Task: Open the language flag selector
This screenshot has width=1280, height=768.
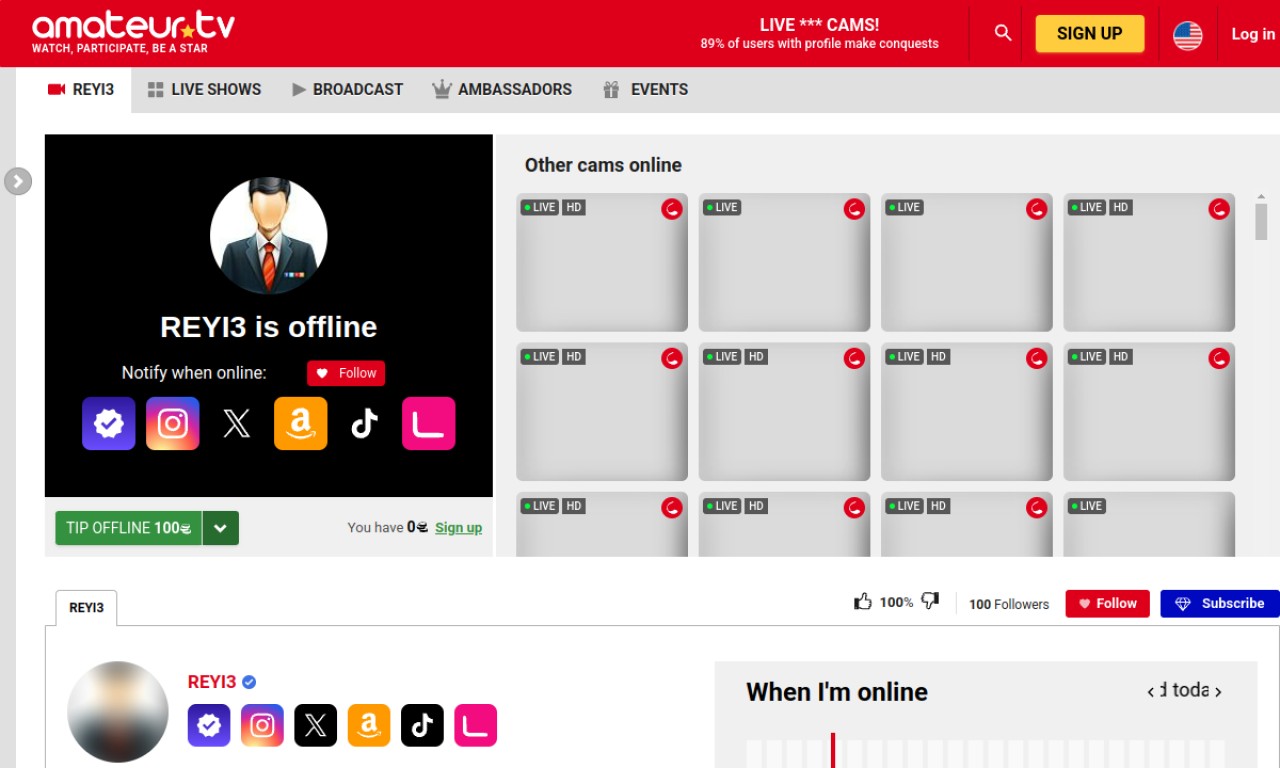Action: 1188,35
